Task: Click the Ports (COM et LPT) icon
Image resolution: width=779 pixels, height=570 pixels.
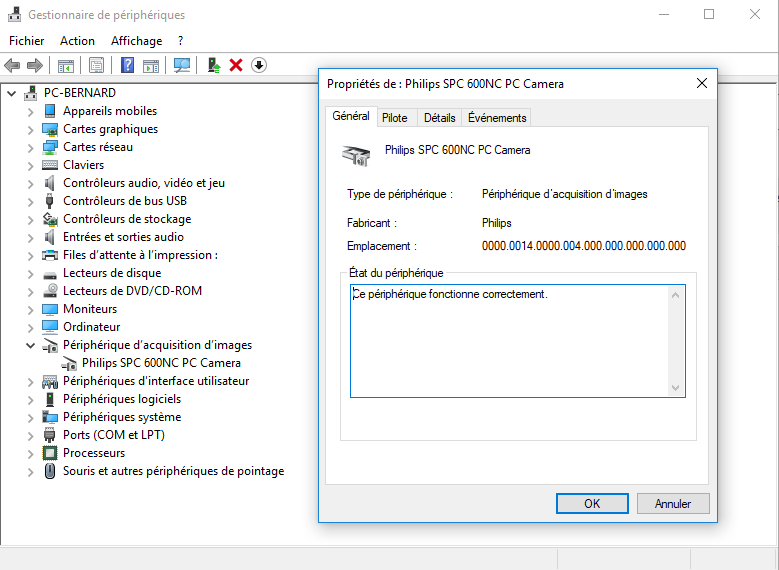Action: tap(49, 435)
